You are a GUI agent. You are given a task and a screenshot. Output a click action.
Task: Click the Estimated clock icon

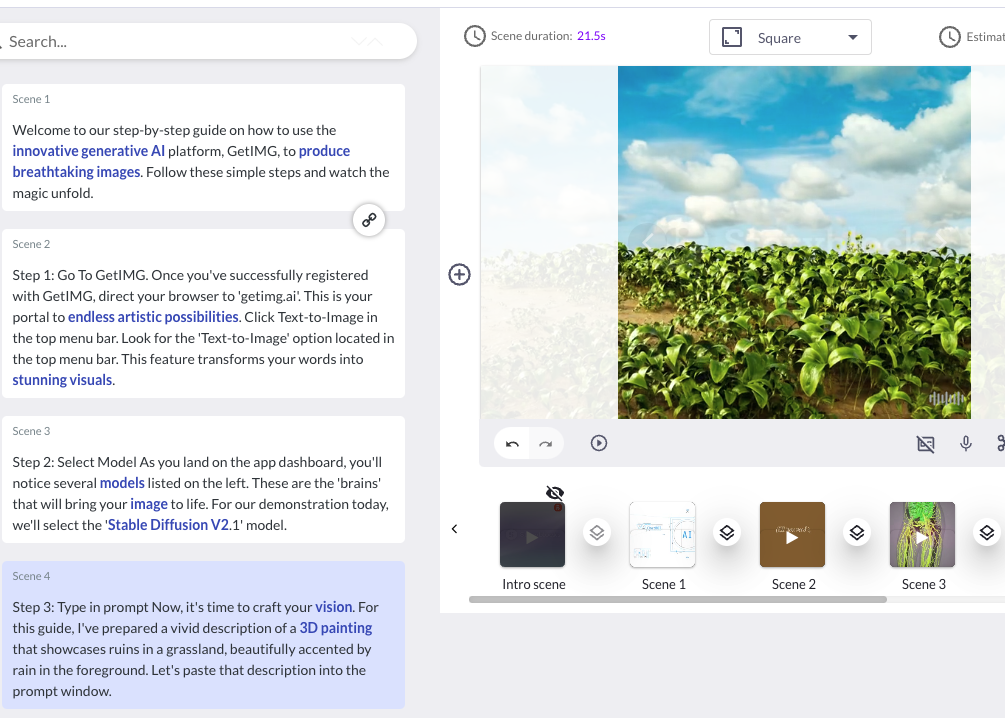[x=949, y=37]
